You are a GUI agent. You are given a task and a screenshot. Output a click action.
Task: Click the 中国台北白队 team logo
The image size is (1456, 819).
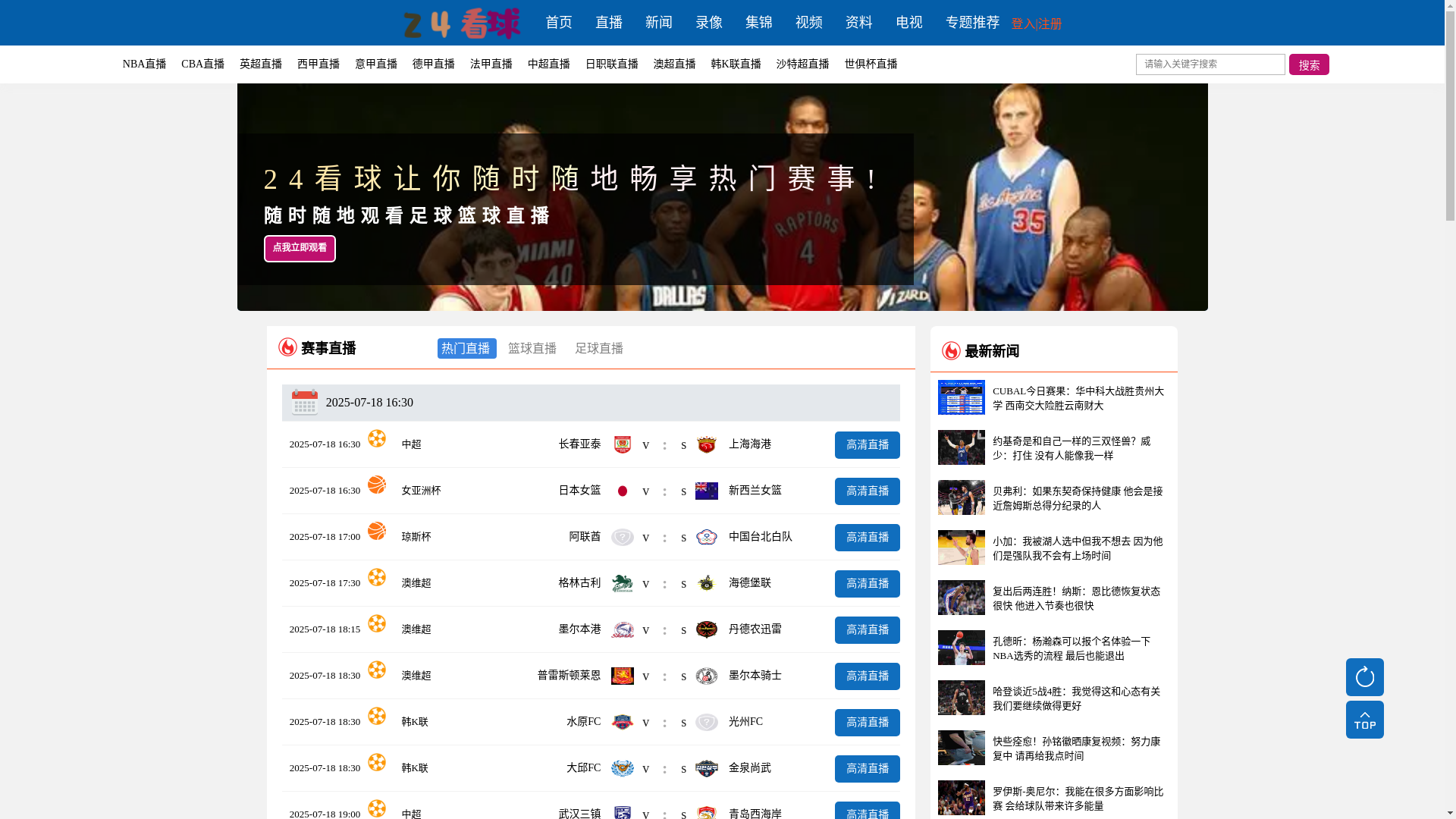707,537
